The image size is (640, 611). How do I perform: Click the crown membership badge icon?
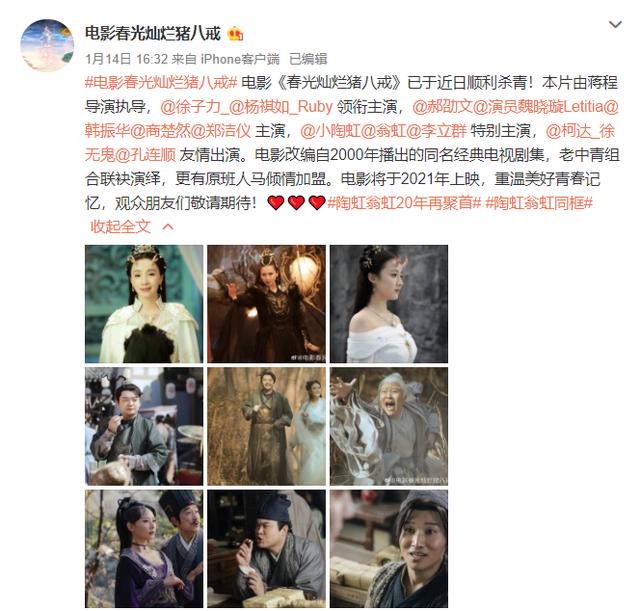point(236,34)
